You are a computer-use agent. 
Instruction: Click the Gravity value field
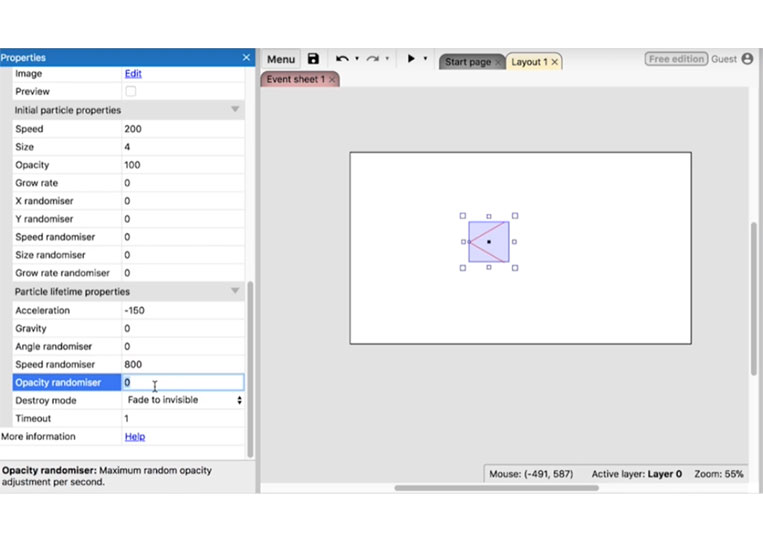183,328
